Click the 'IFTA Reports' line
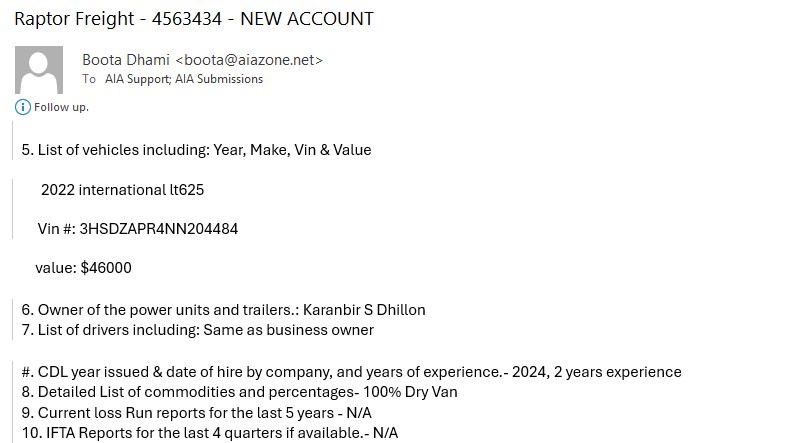Viewport: 786px width, 443px height. click(x=209, y=432)
